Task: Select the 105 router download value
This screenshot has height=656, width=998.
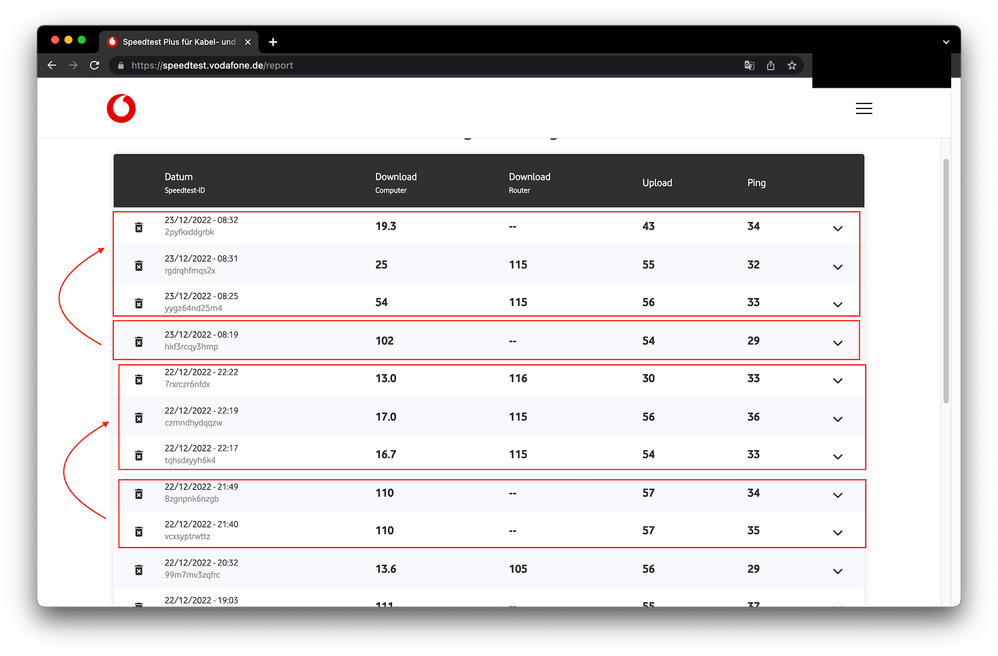Action: tap(518, 569)
